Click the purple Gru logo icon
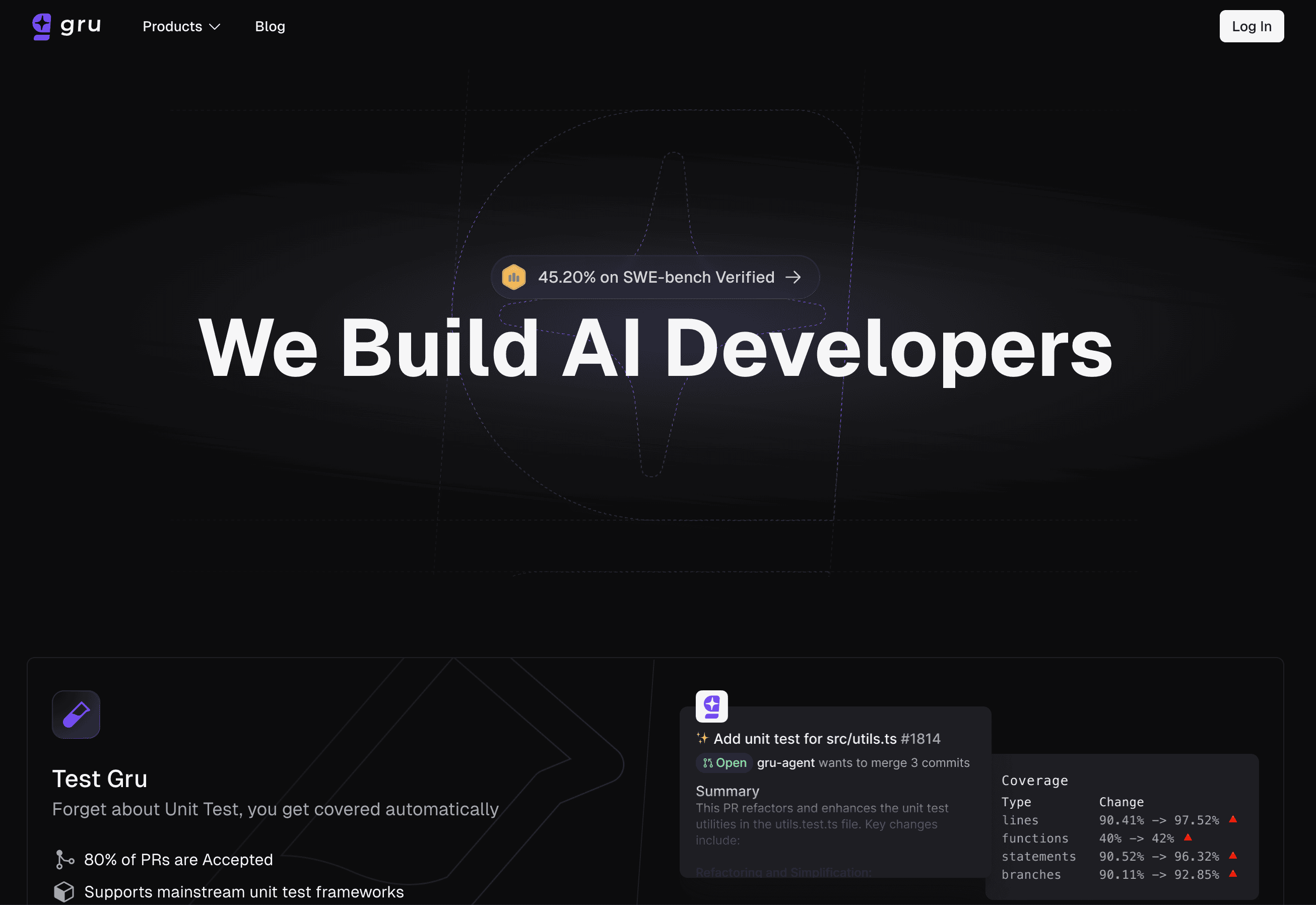The width and height of the screenshot is (1316, 905). [41, 26]
